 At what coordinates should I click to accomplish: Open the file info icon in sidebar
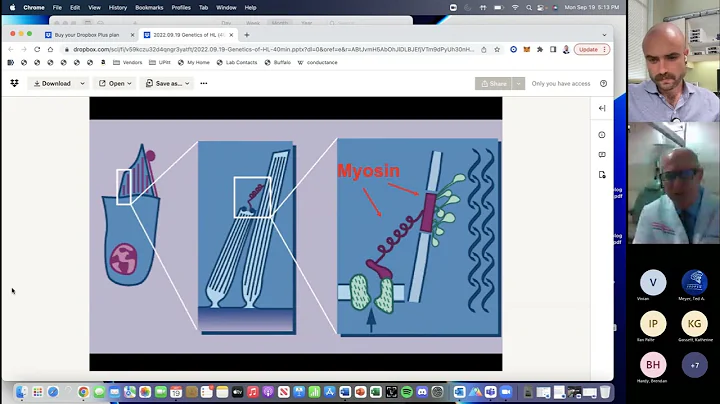pos(602,135)
